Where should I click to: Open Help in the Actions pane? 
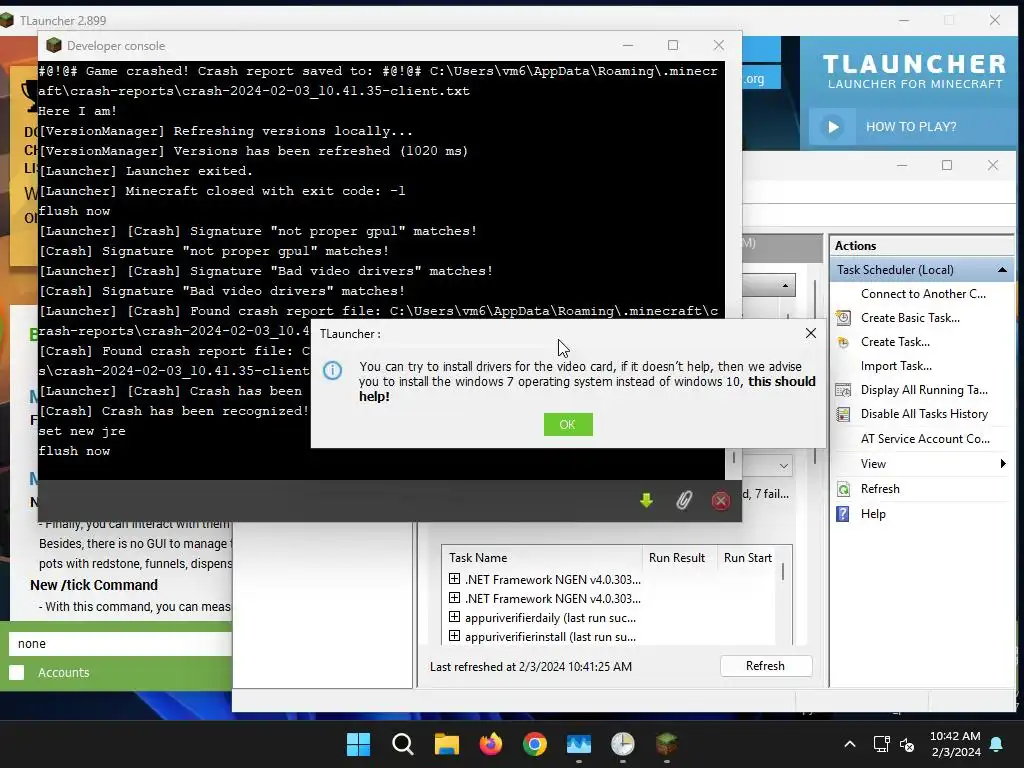tap(873, 514)
